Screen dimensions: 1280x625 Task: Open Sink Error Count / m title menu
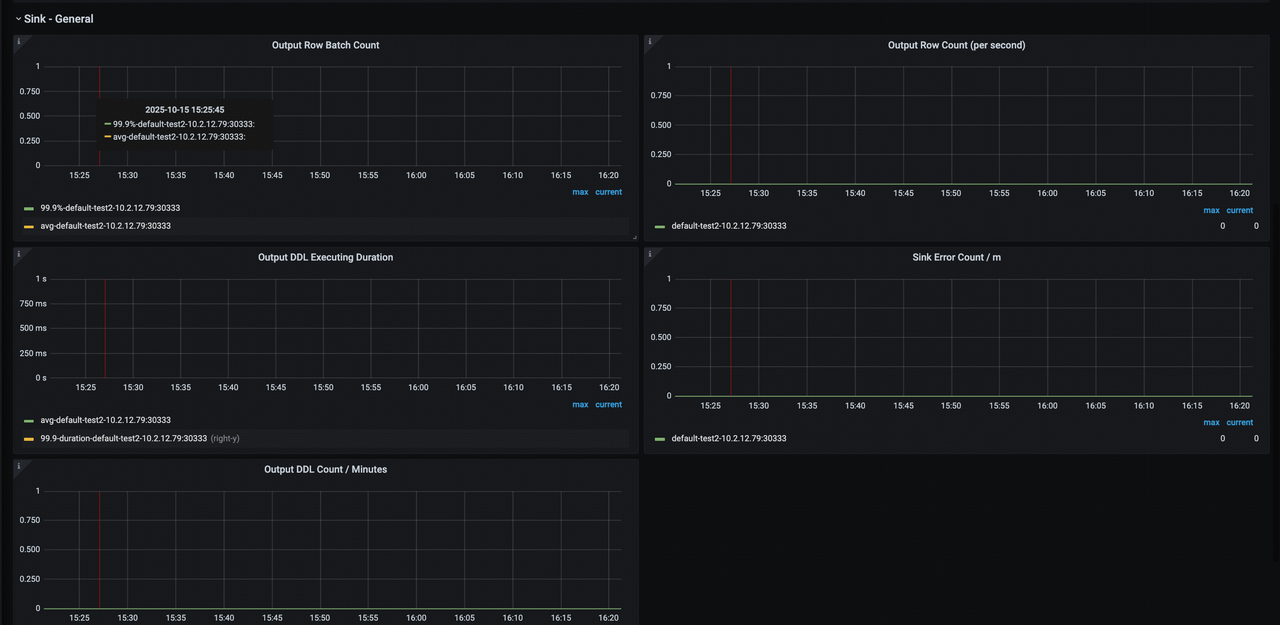point(956,257)
